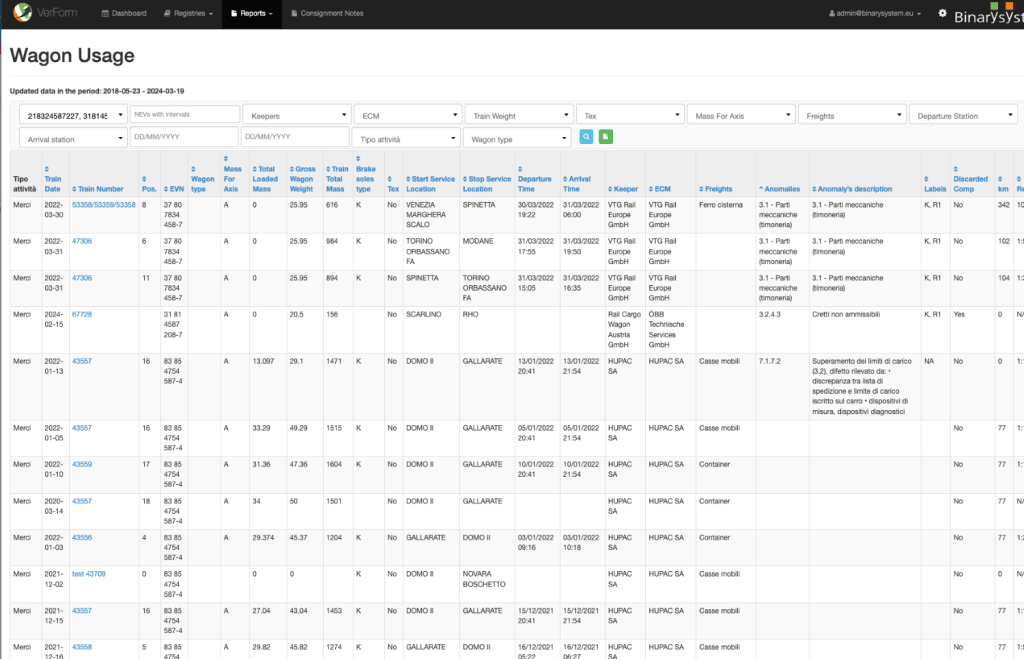Select the Wagon Usage page heading
1024x659 pixels.
(72, 56)
